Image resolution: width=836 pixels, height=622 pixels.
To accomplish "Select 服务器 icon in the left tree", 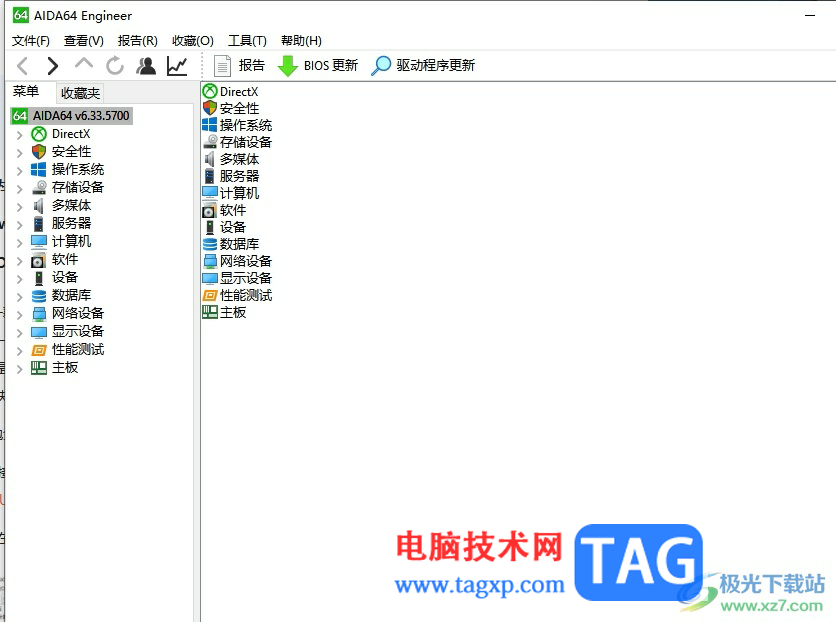I will pyautogui.click(x=38, y=223).
